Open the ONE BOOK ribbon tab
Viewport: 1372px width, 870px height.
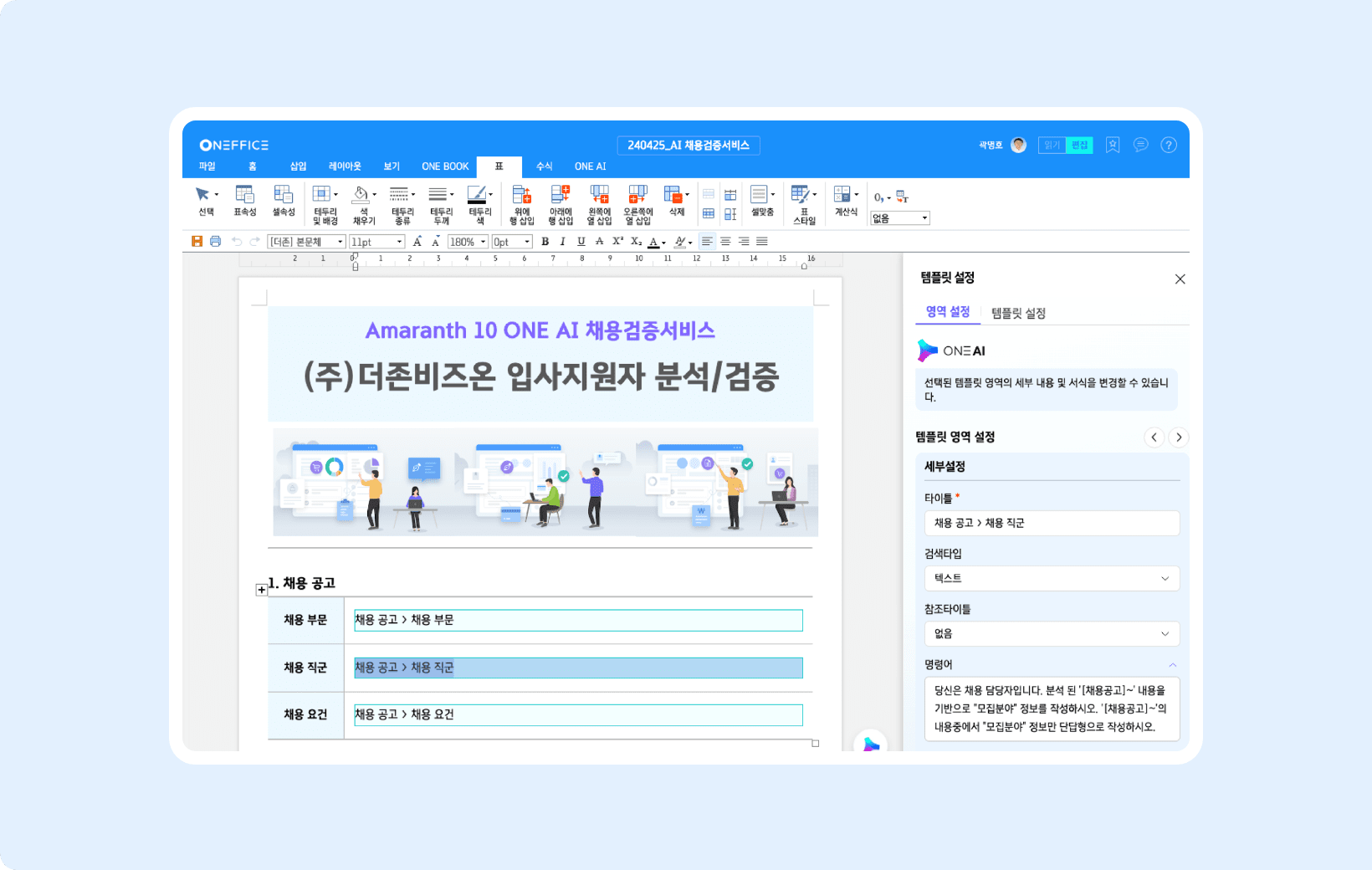point(445,166)
